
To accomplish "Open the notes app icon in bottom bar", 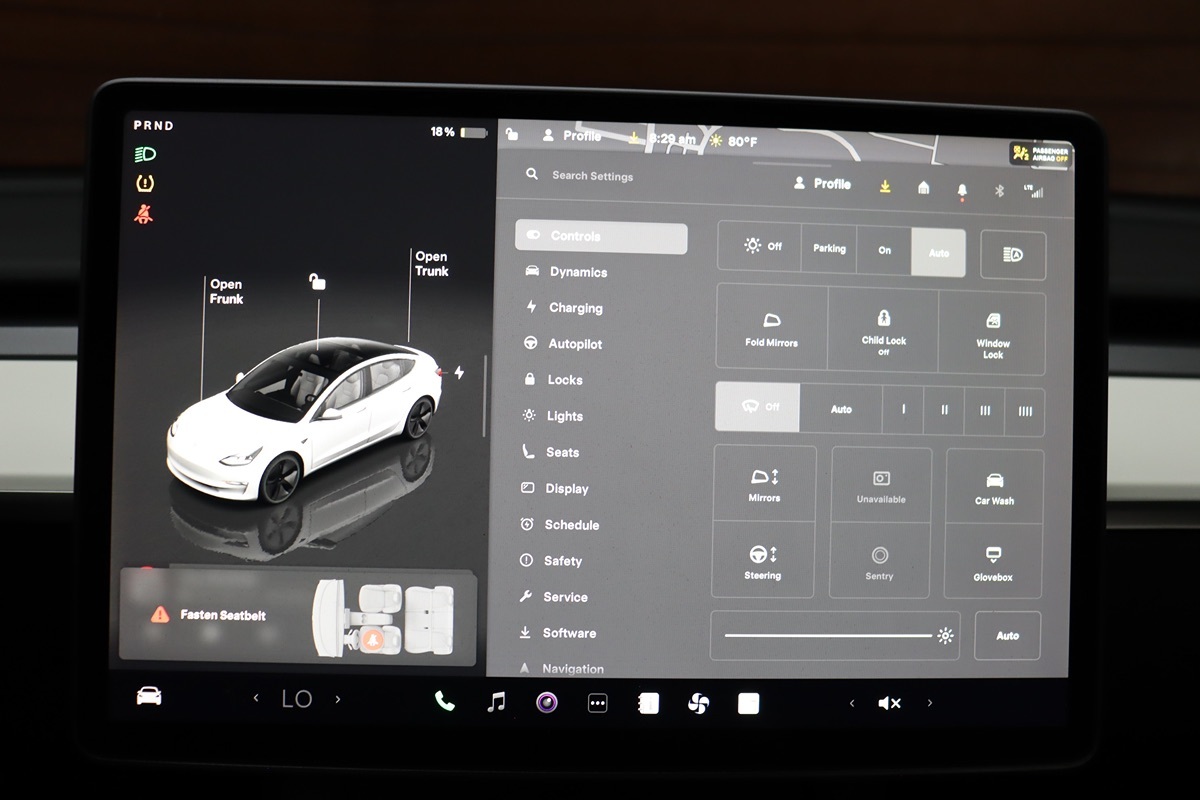I will coord(648,703).
